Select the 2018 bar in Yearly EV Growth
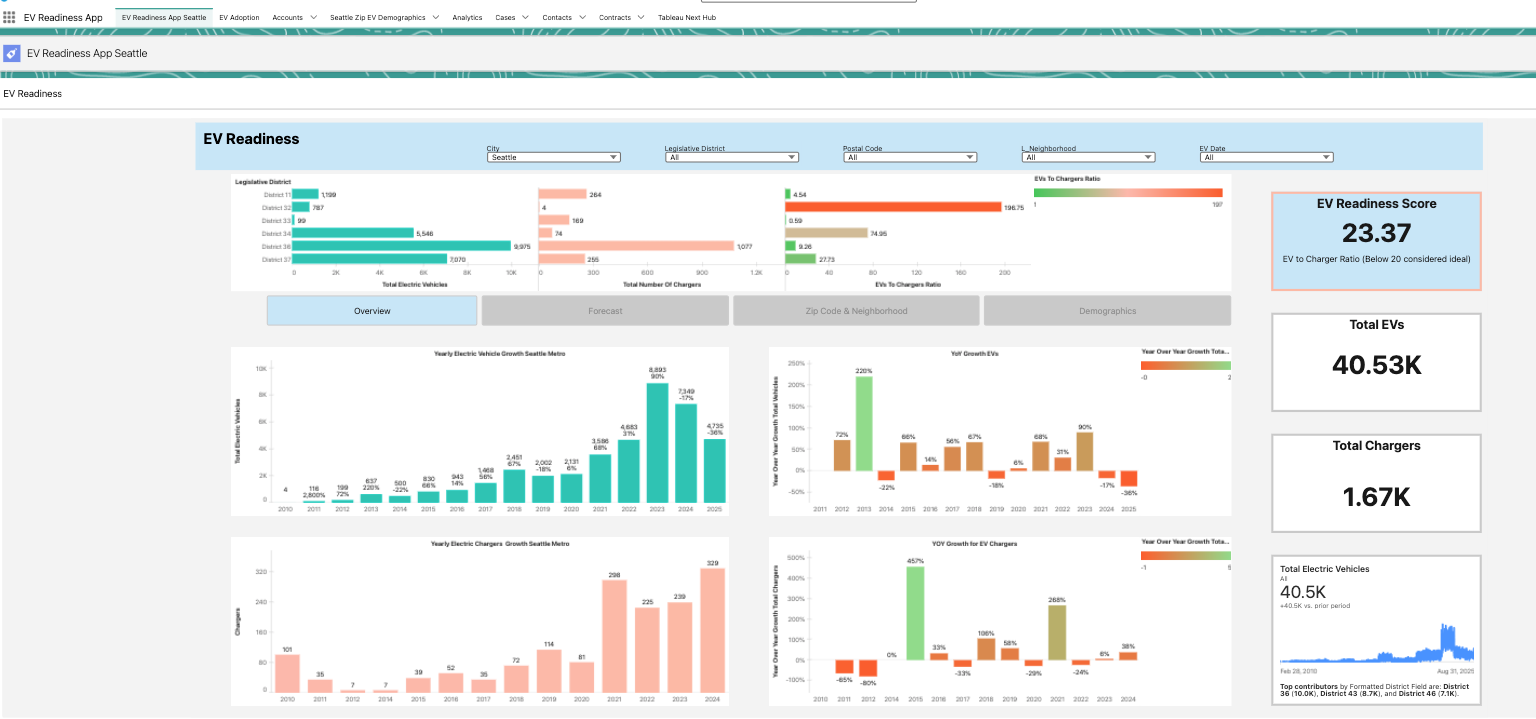The image size is (1536, 719). (514, 486)
